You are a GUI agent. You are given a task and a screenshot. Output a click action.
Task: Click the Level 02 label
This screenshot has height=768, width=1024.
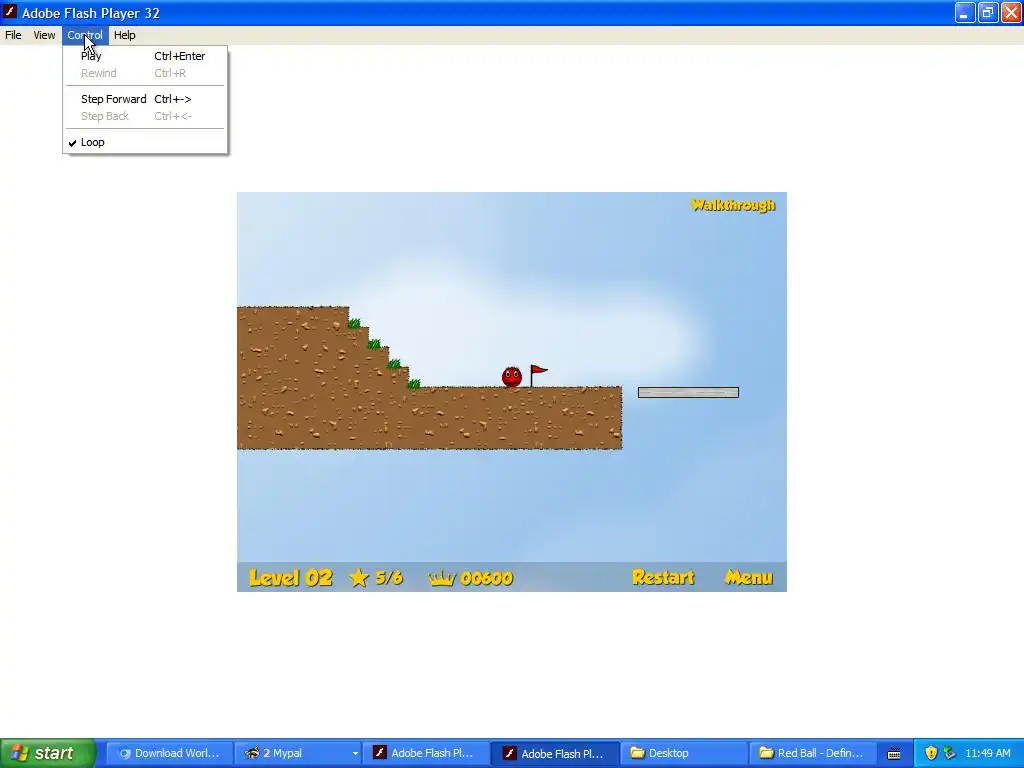(291, 578)
